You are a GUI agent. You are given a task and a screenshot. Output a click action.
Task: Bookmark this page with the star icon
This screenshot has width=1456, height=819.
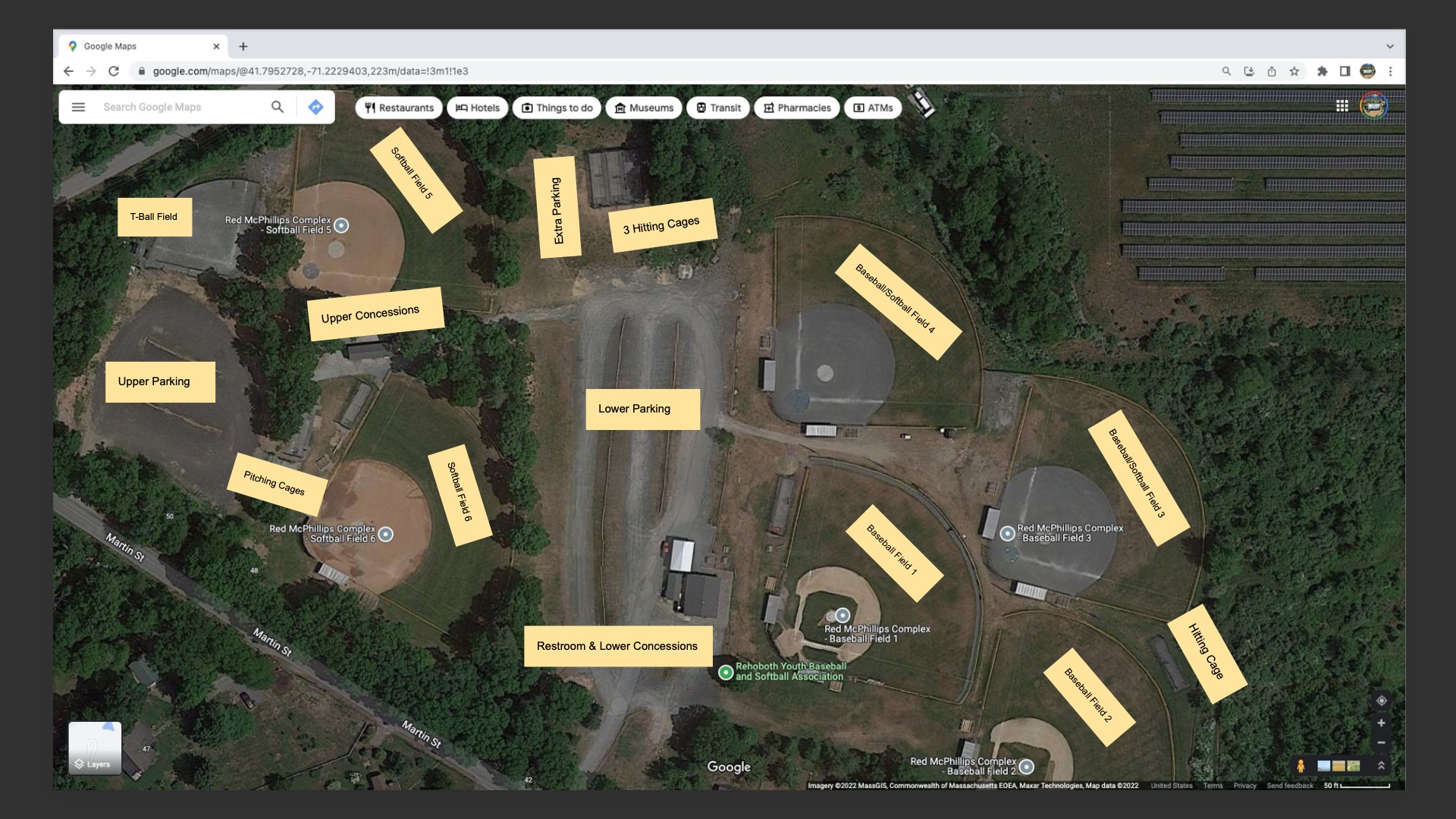coord(1294,71)
